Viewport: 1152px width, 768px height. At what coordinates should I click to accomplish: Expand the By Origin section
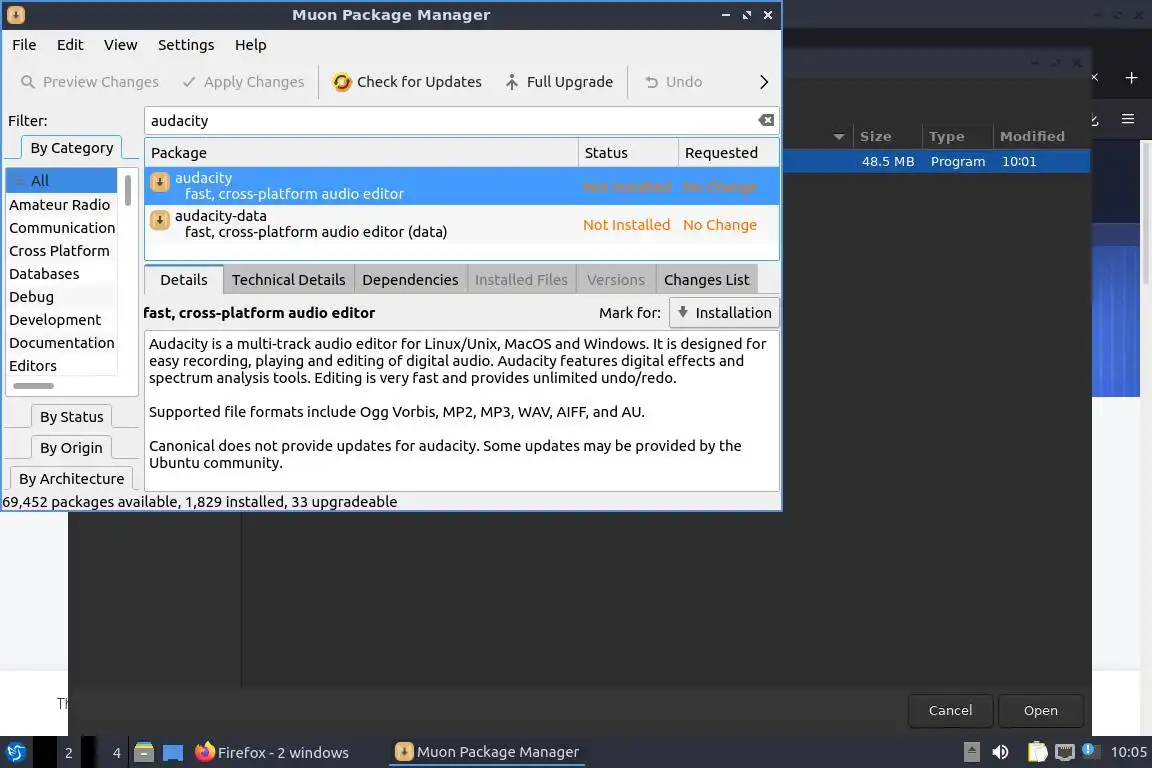coord(71,448)
